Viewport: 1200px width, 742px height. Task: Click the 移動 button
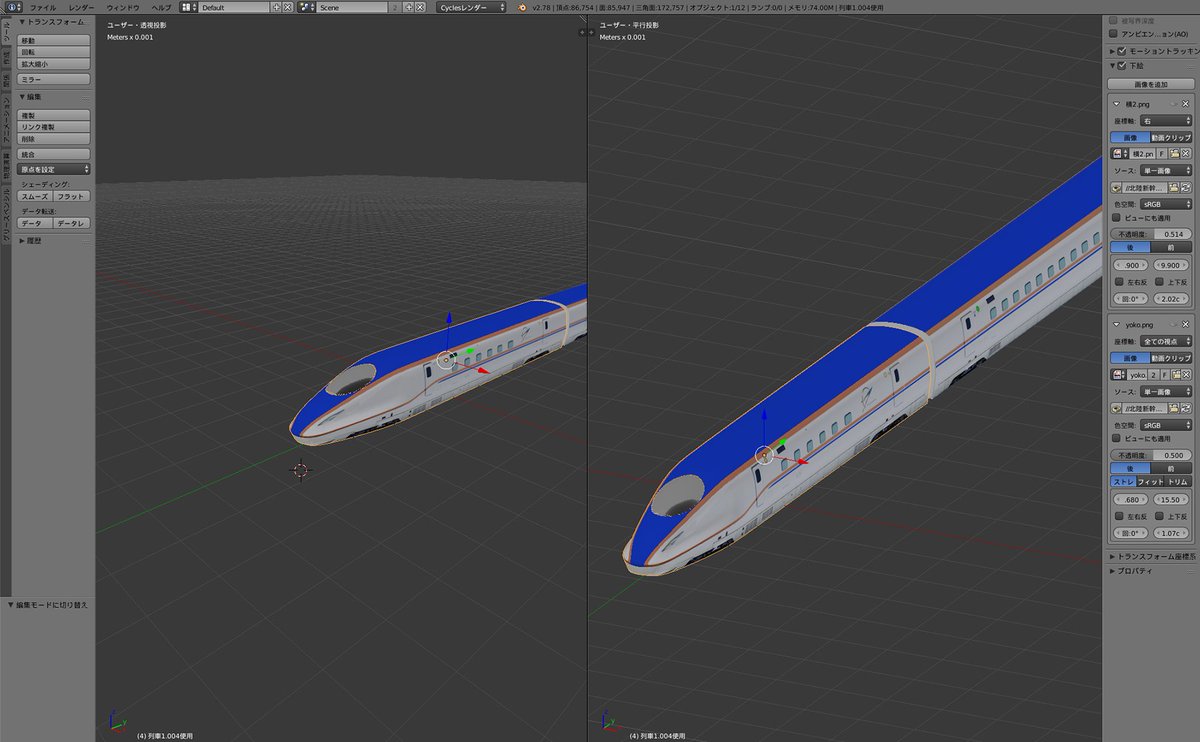pos(54,40)
